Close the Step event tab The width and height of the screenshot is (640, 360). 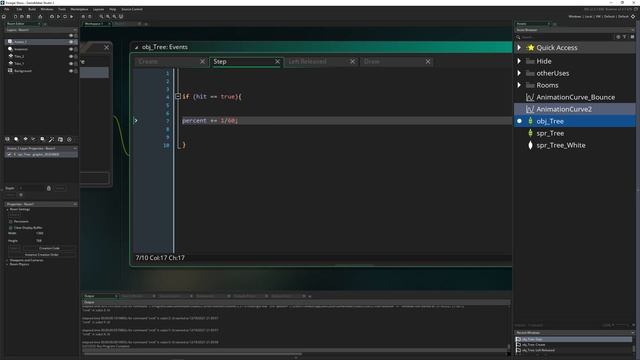(x=278, y=62)
